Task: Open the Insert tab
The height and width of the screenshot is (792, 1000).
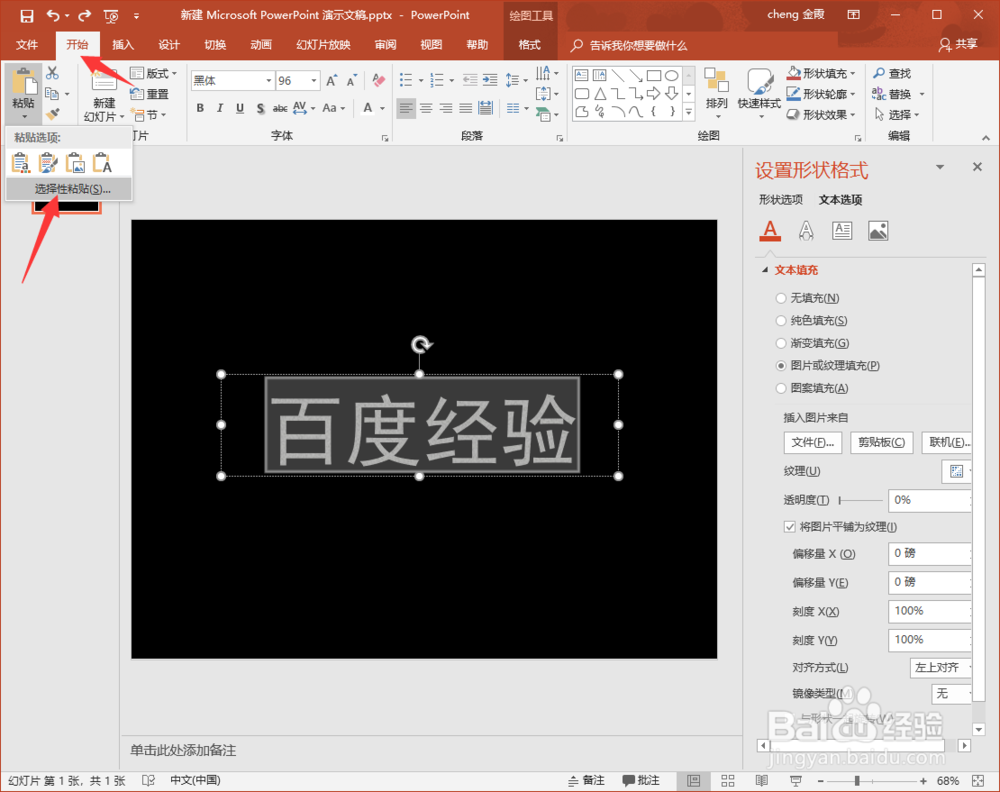Action: (123, 45)
